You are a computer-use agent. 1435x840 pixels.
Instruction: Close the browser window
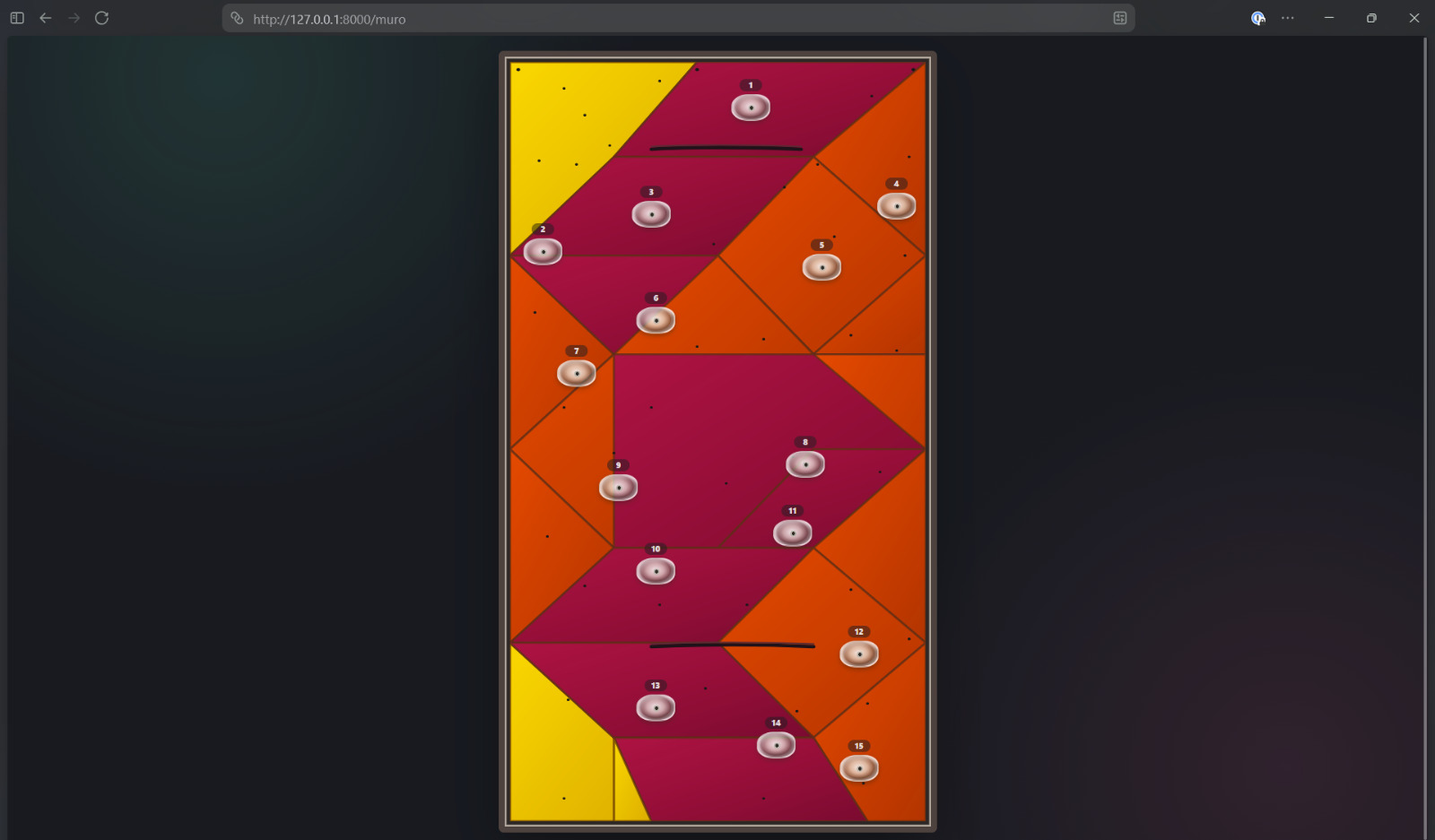click(1414, 18)
